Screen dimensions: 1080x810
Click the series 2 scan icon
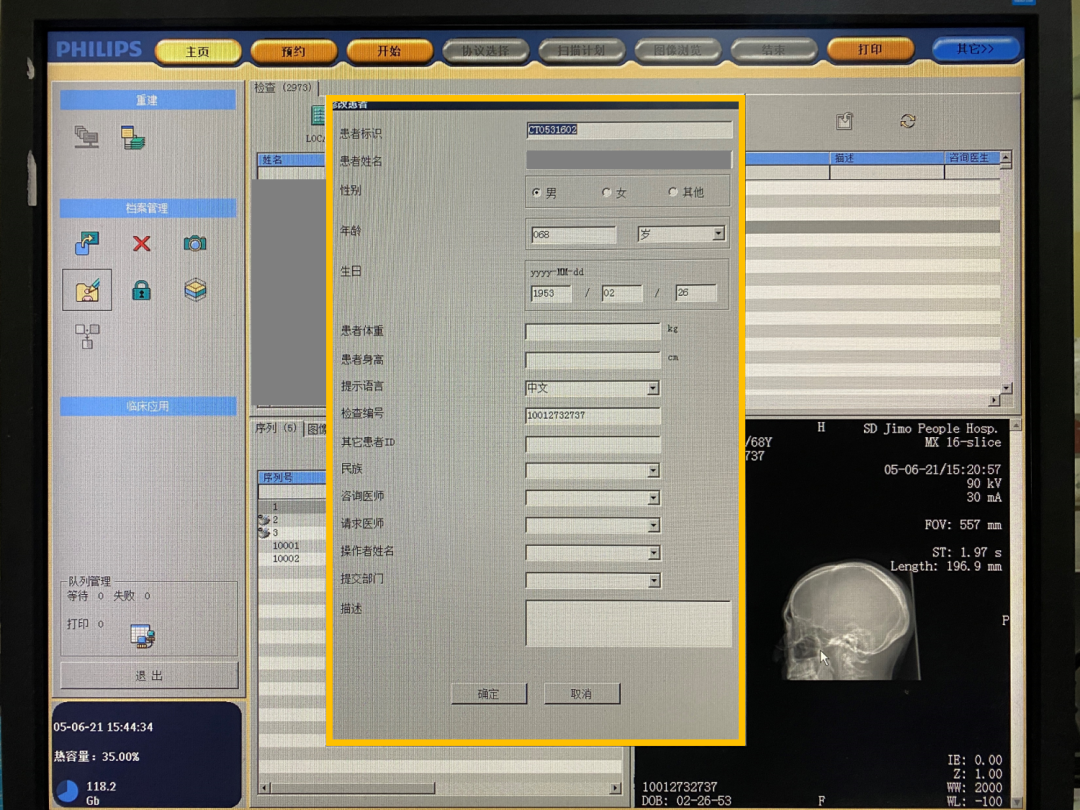[x=264, y=520]
